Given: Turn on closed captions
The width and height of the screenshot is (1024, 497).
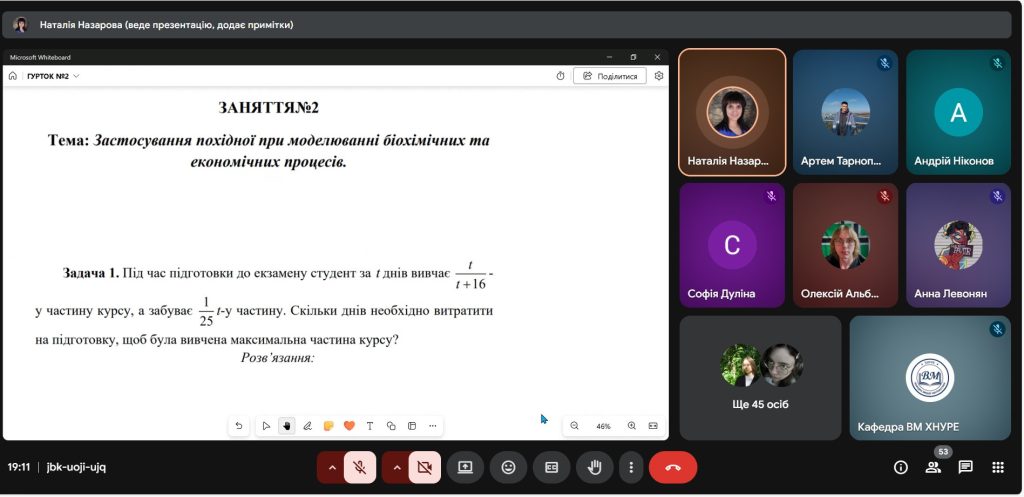Looking at the screenshot, I should click(551, 468).
